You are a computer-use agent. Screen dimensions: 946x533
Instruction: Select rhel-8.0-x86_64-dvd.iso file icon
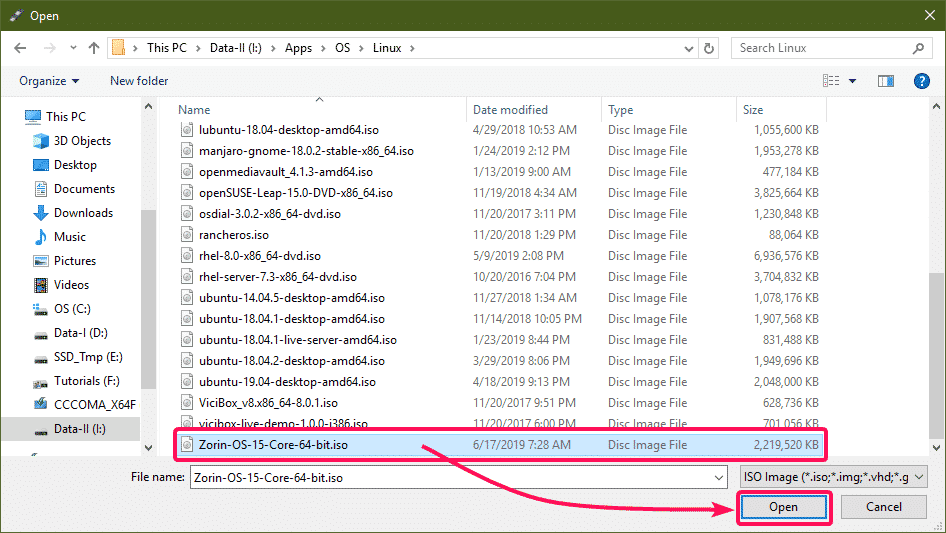coord(187,256)
